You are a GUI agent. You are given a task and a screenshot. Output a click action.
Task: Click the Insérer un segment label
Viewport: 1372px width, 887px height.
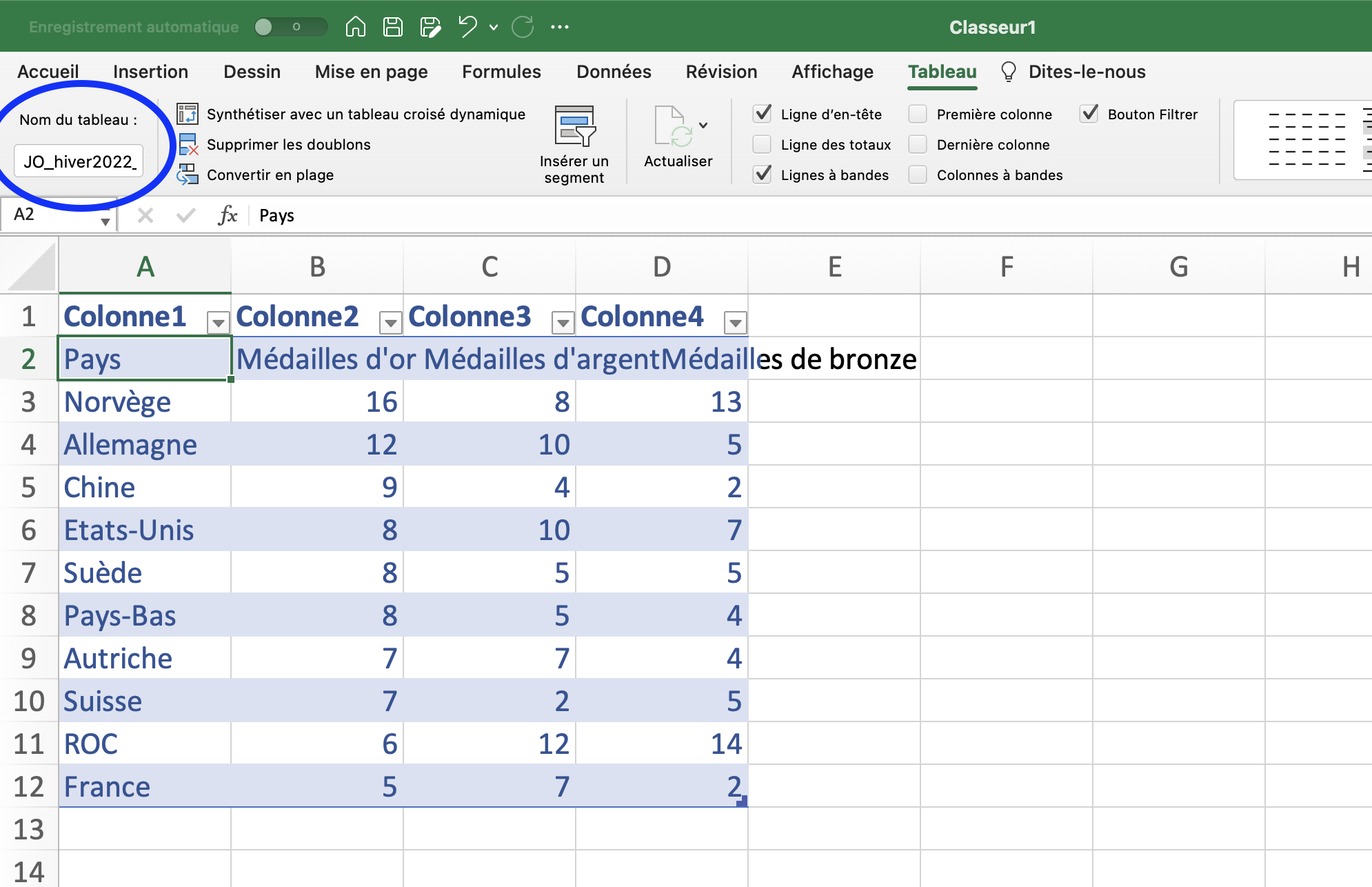pos(574,169)
